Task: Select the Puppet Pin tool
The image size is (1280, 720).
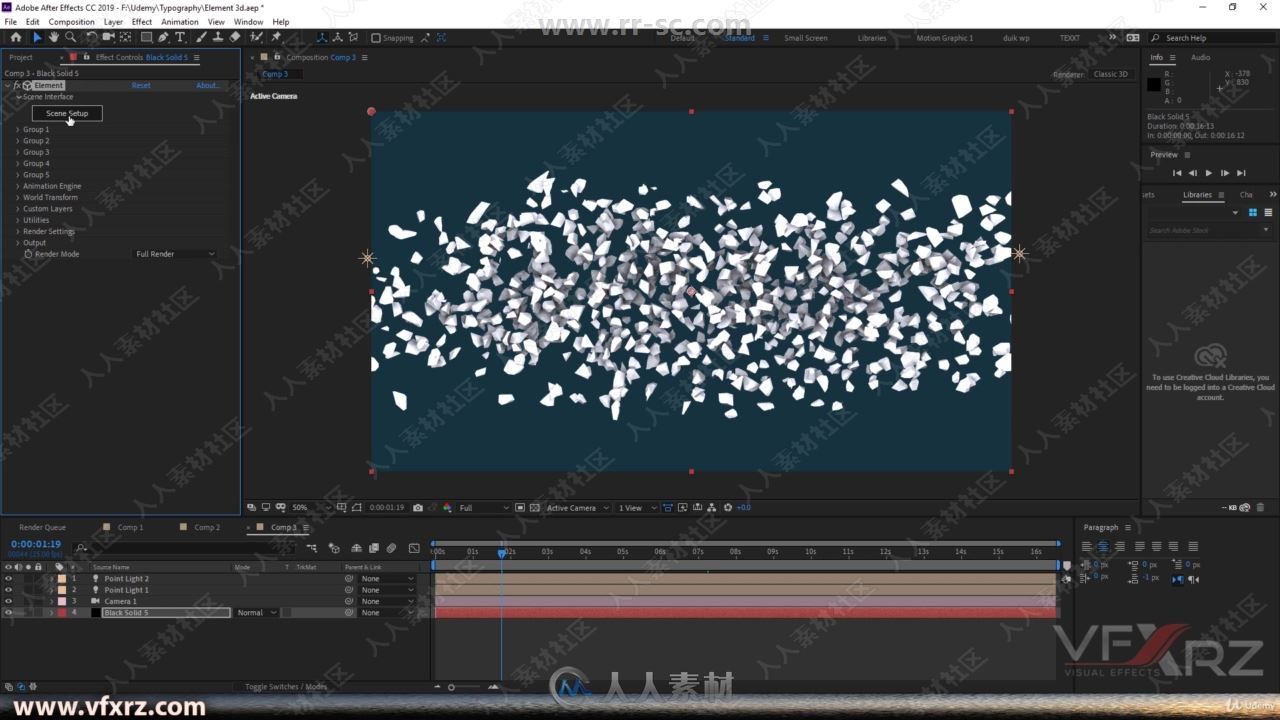Action: pyautogui.click(x=276, y=37)
